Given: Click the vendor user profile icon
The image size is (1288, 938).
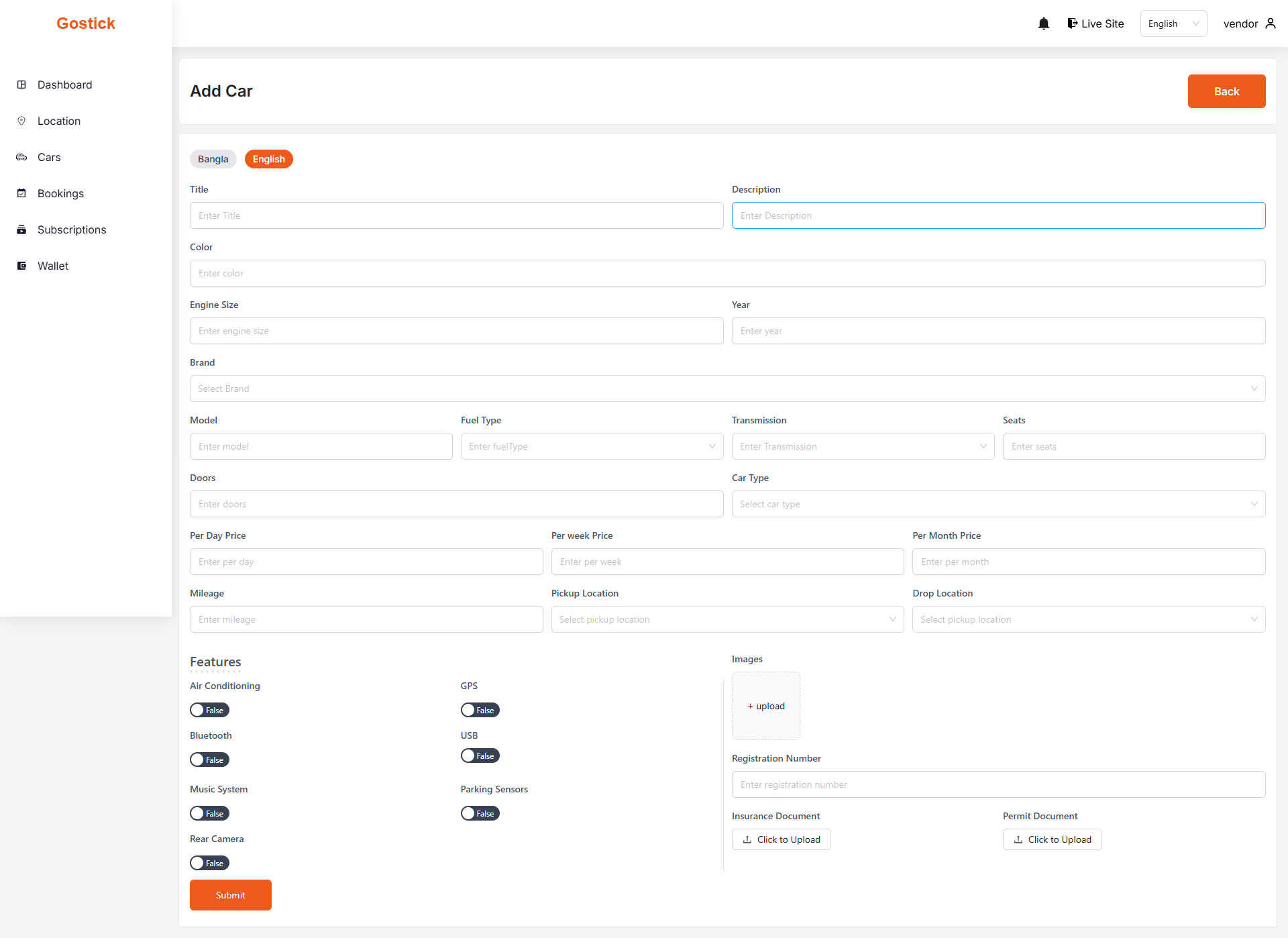Looking at the screenshot, I should pos(1271,23).
